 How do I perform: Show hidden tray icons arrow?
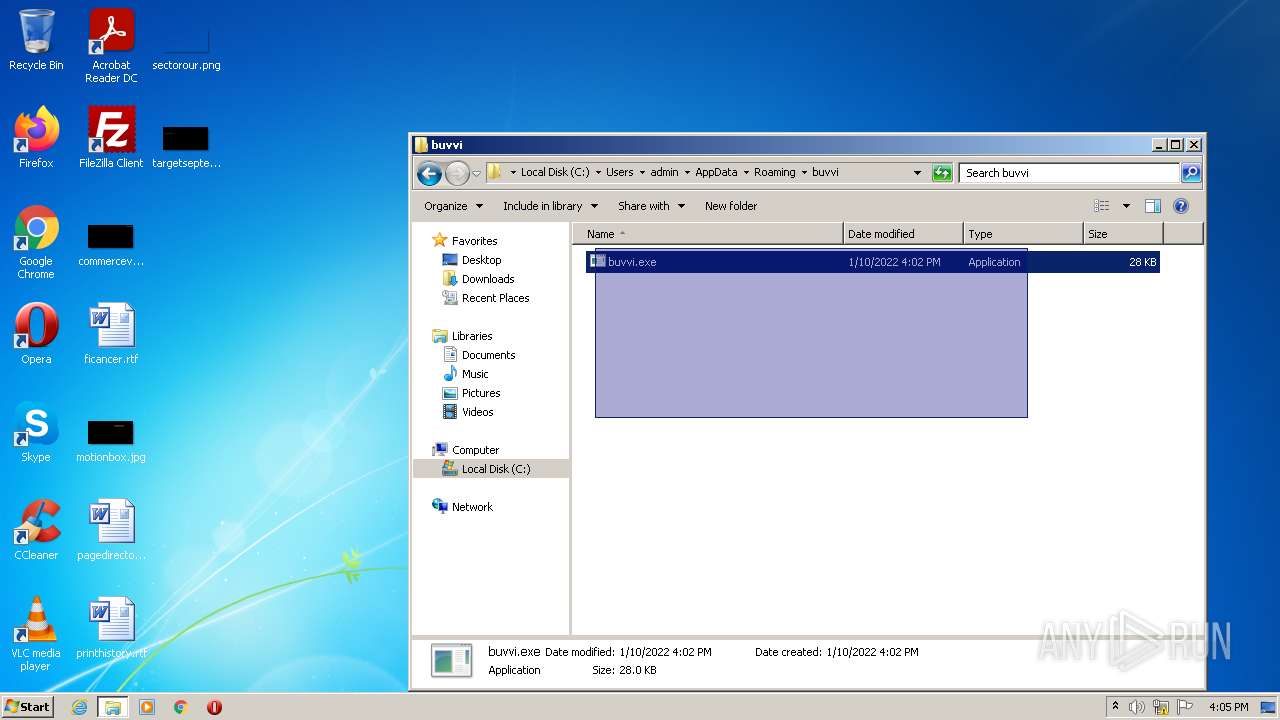[1115, 707]
